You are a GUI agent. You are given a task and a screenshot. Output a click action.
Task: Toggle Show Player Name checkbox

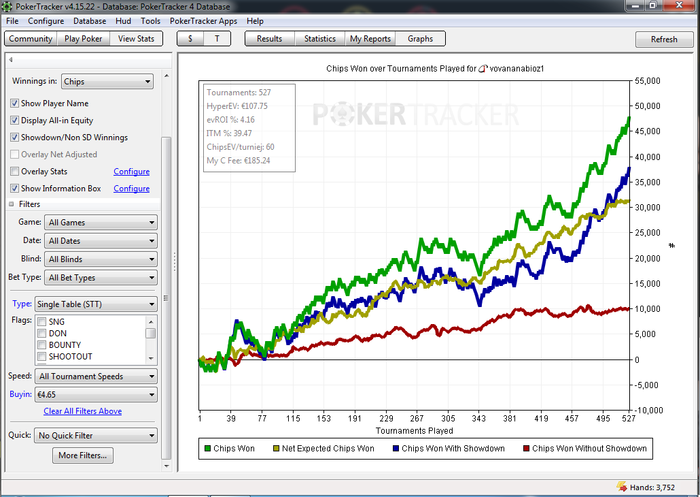coord(15,103)
